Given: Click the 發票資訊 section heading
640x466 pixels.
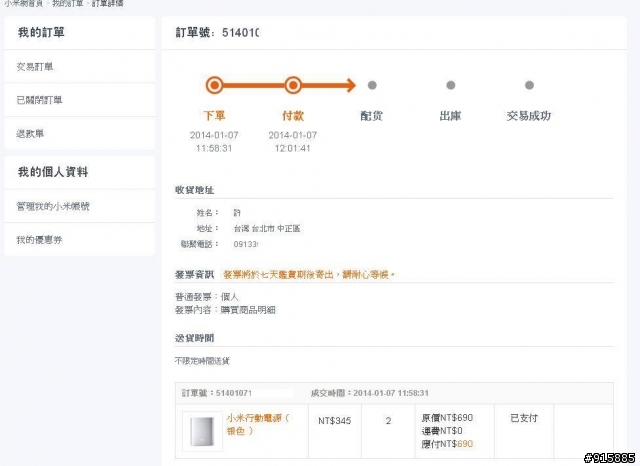Looking at the screenshot, I should click(x=194, y=275).
